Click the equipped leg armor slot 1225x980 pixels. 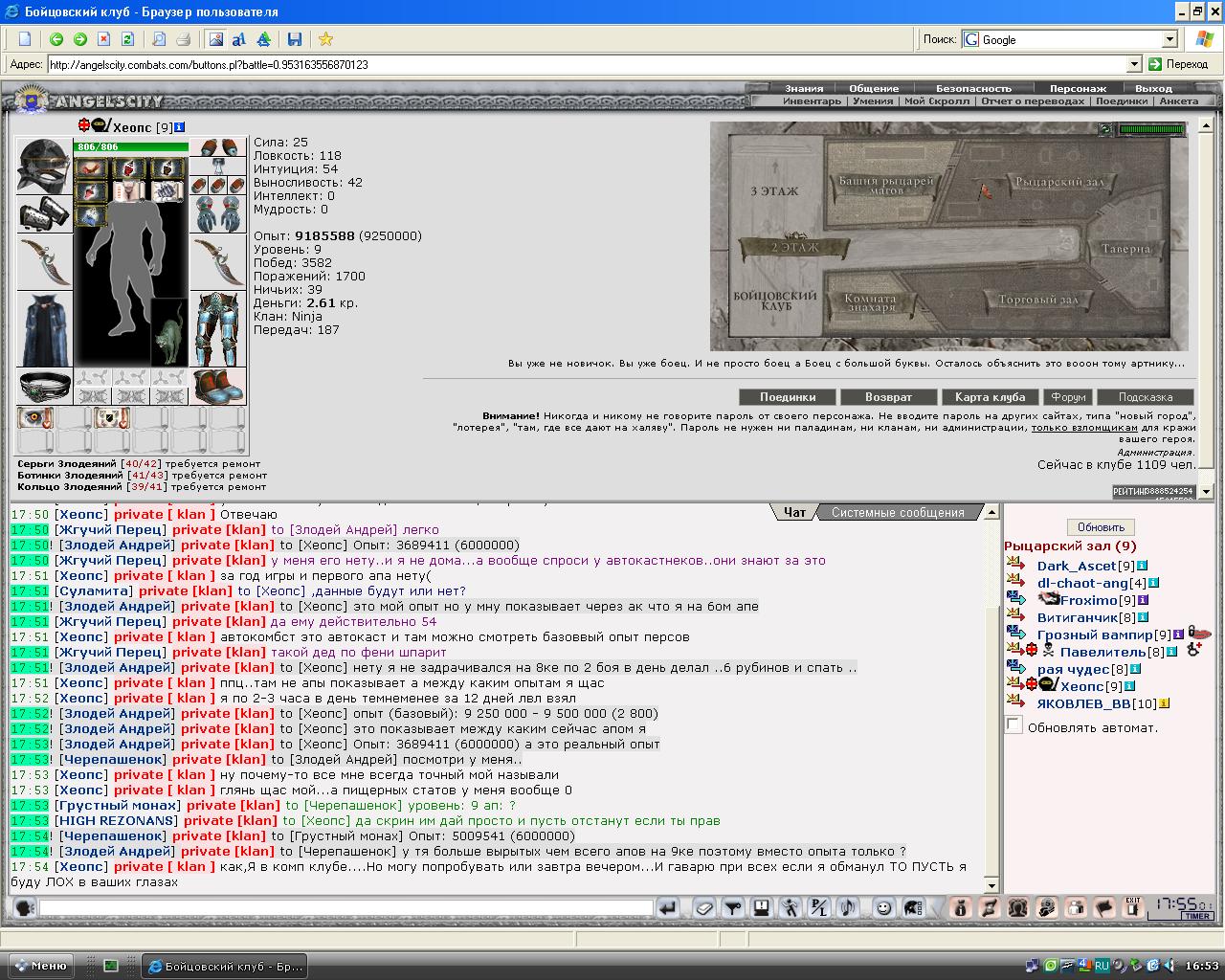(217, 329)
